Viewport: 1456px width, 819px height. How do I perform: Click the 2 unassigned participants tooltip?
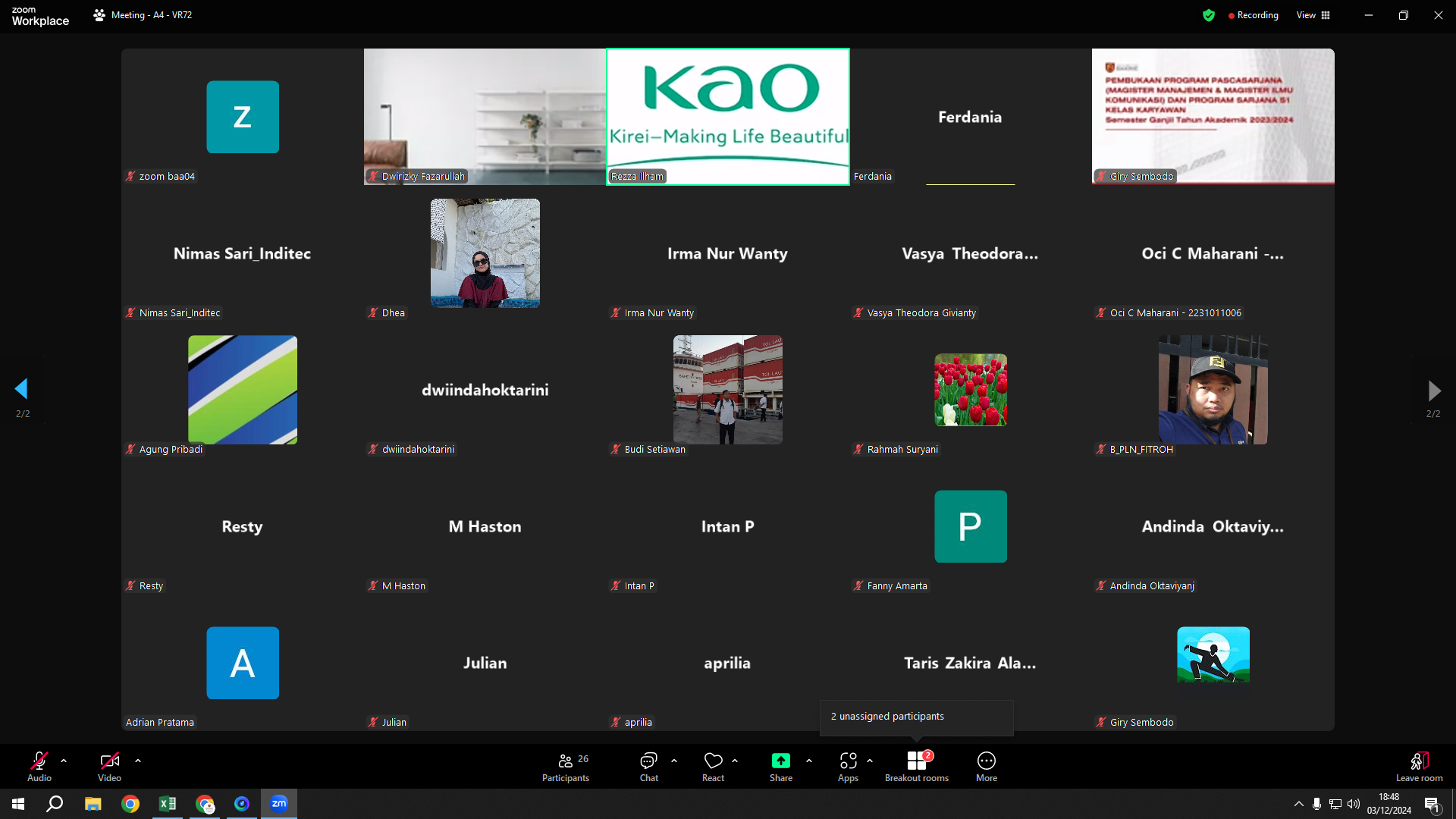pyautogui.click(x=916, y=717)
